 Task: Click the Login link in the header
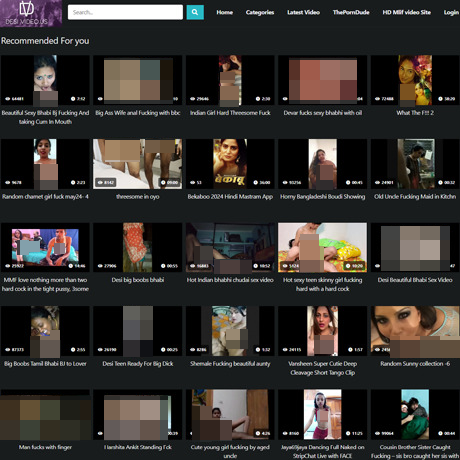coord(451,12)
